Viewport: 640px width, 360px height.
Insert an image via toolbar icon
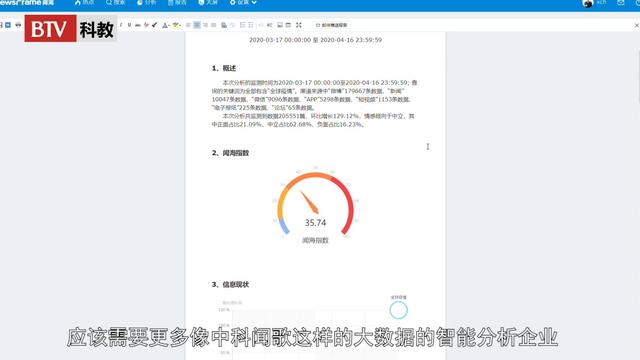(280, 25)
